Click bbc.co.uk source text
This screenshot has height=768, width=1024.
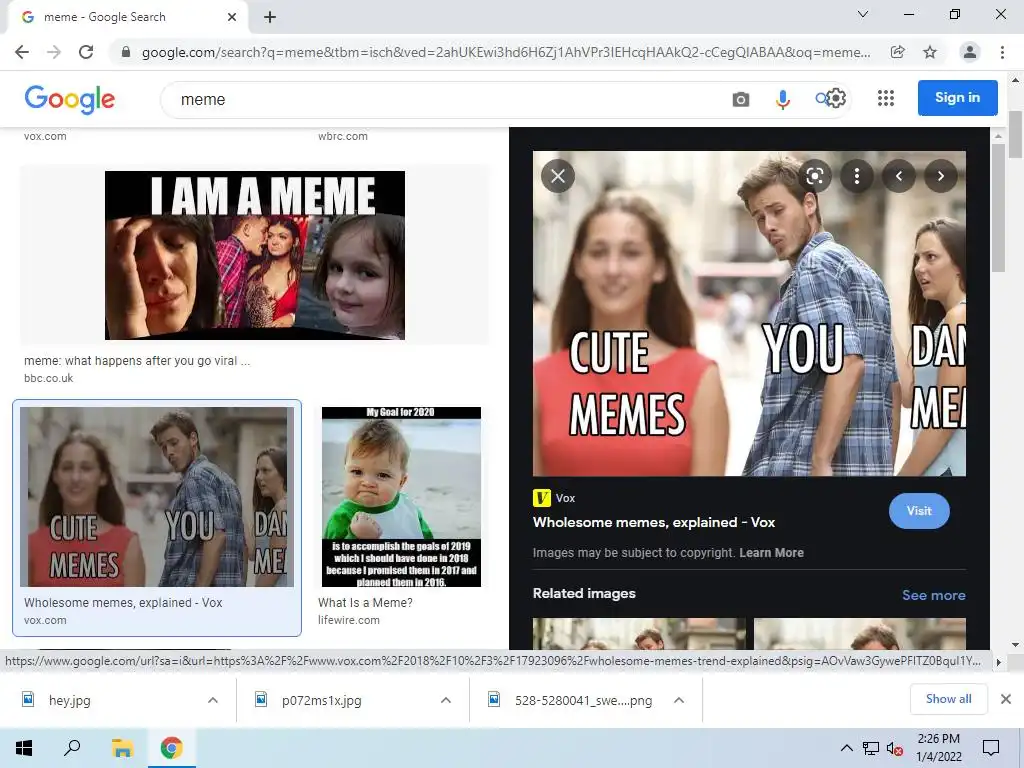coord(48,378)
